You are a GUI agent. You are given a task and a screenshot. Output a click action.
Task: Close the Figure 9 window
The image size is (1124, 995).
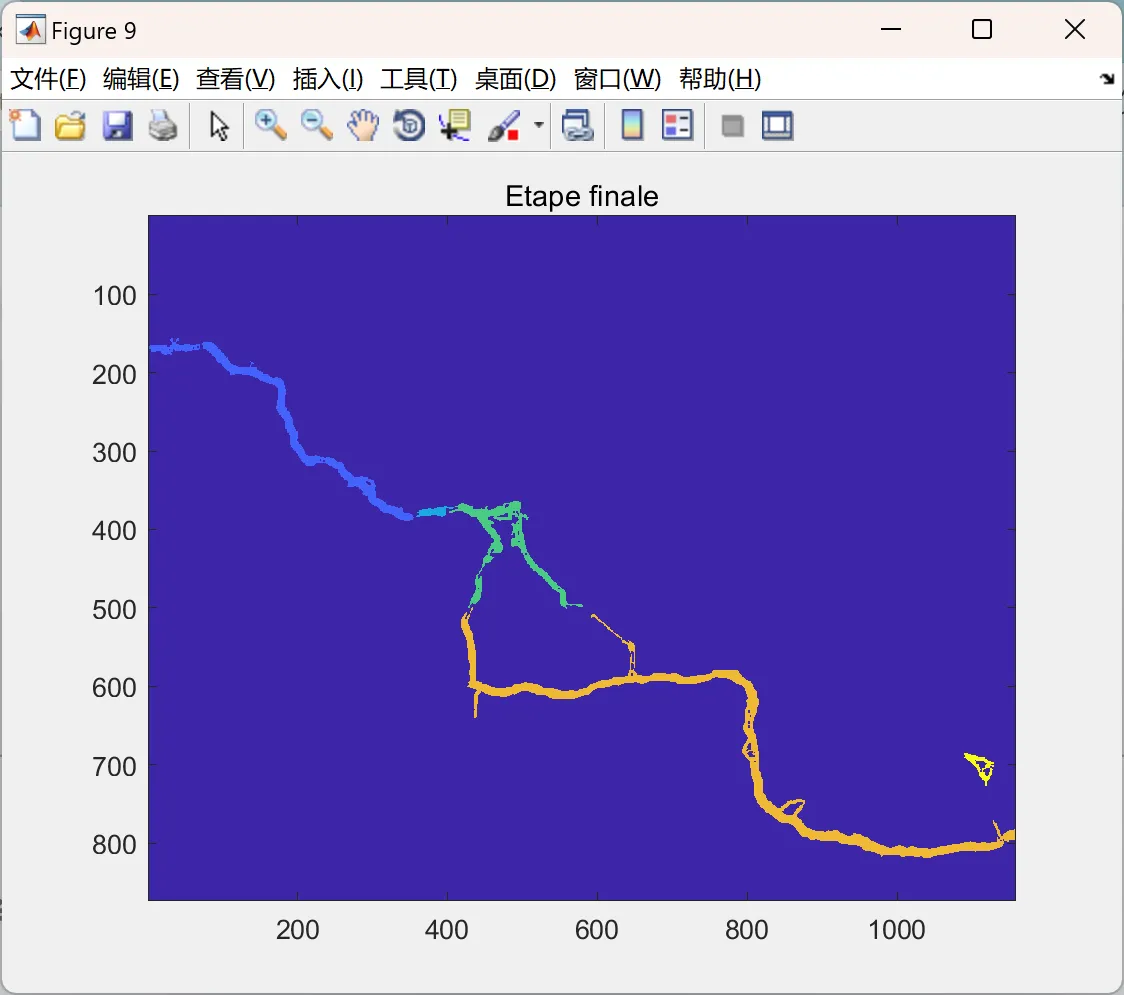[1075, 29]
